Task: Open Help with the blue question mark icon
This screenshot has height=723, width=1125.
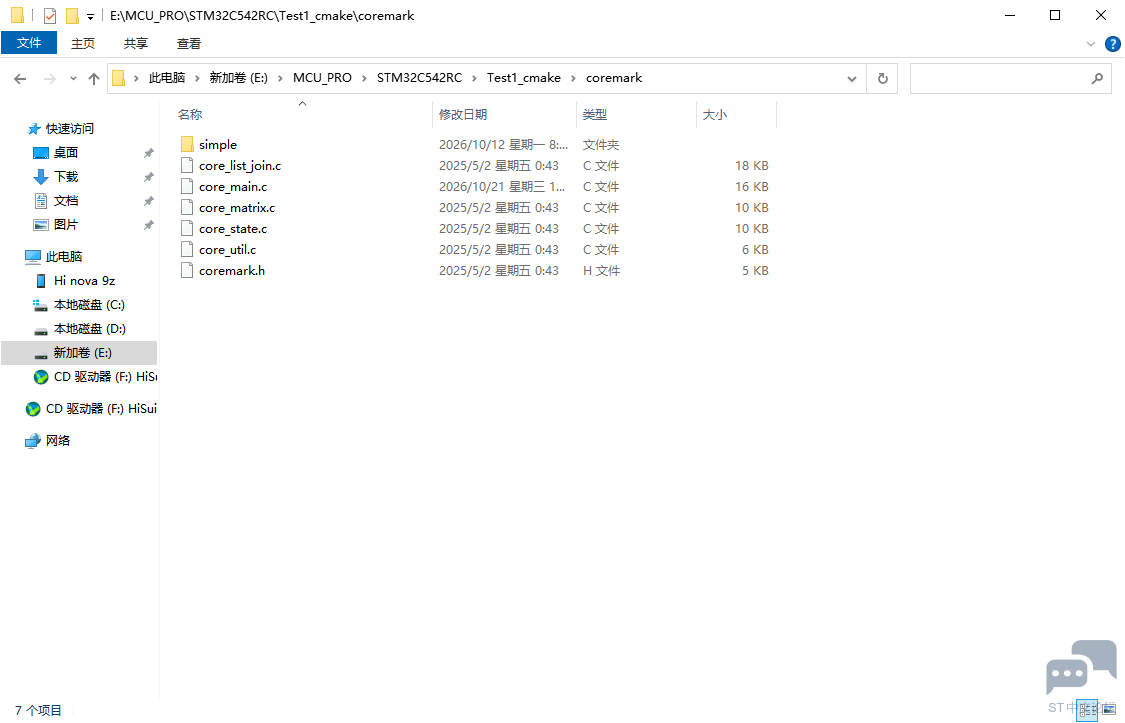Action: 1112,44
